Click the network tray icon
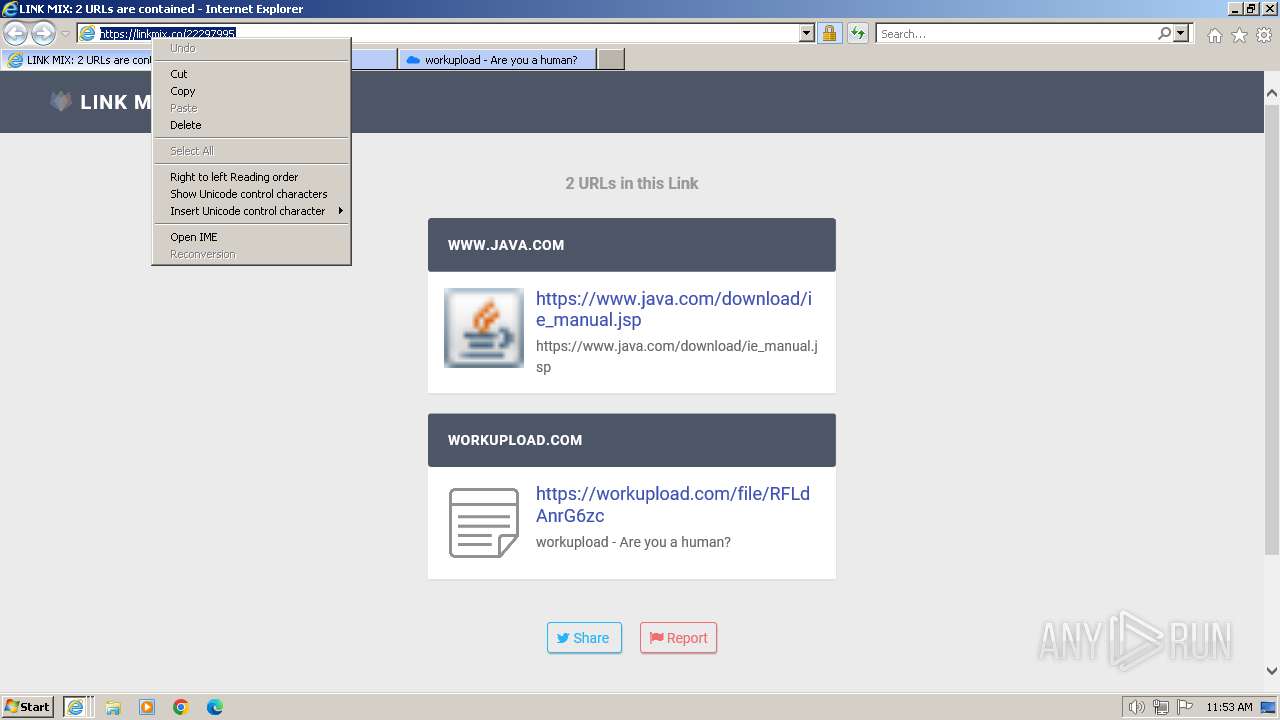Image resolution: width=1280 pixels, height=720 pixels. (1161, 707)
